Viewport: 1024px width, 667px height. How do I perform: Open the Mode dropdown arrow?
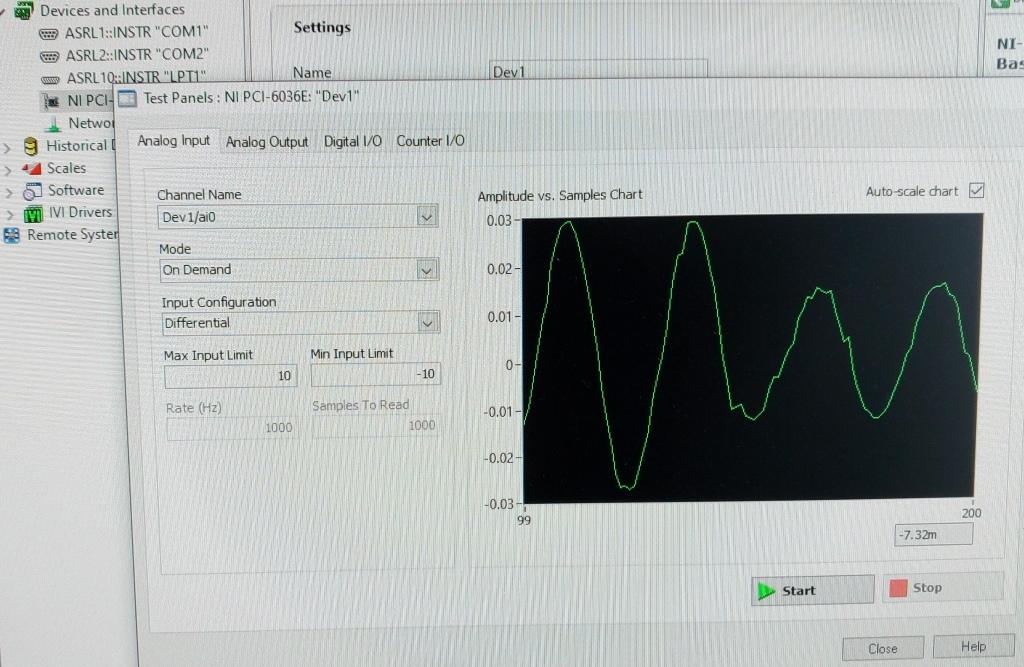[426, 270]
